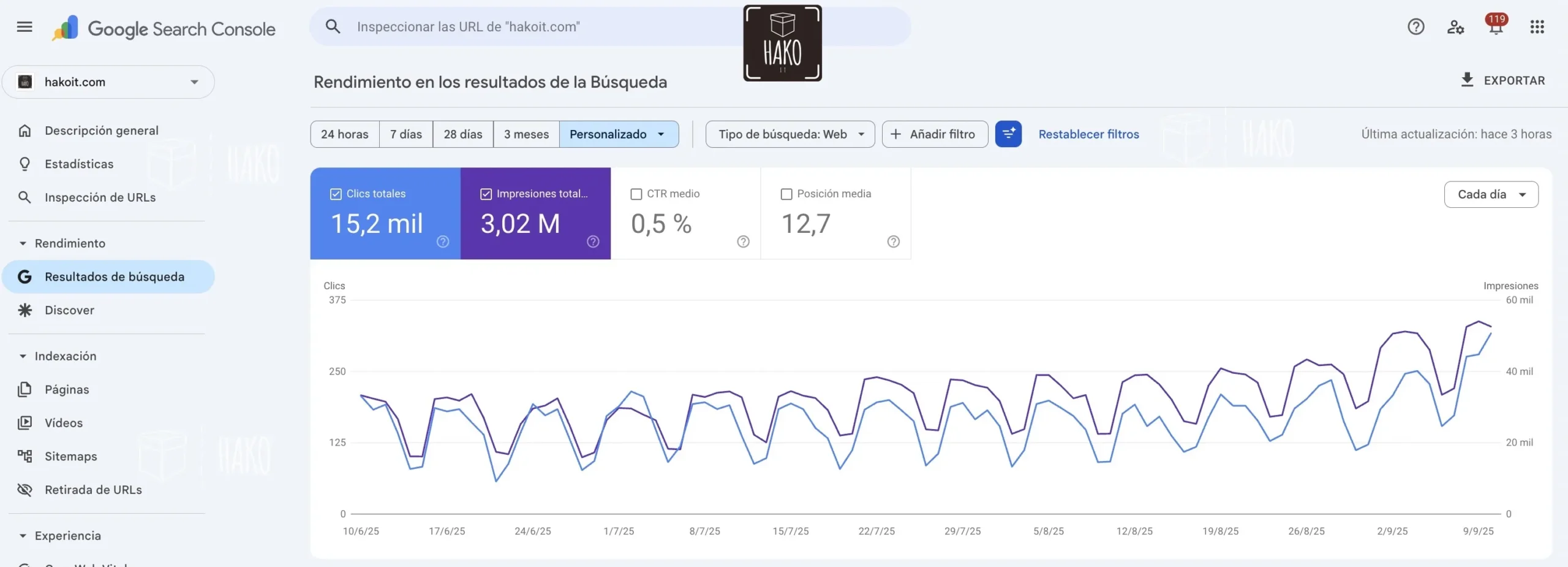Image resolution: width=1568 pixels, height=567 pixels.
Task: Uncheck the Clics totales checkbox
Action: pos(336,194)
